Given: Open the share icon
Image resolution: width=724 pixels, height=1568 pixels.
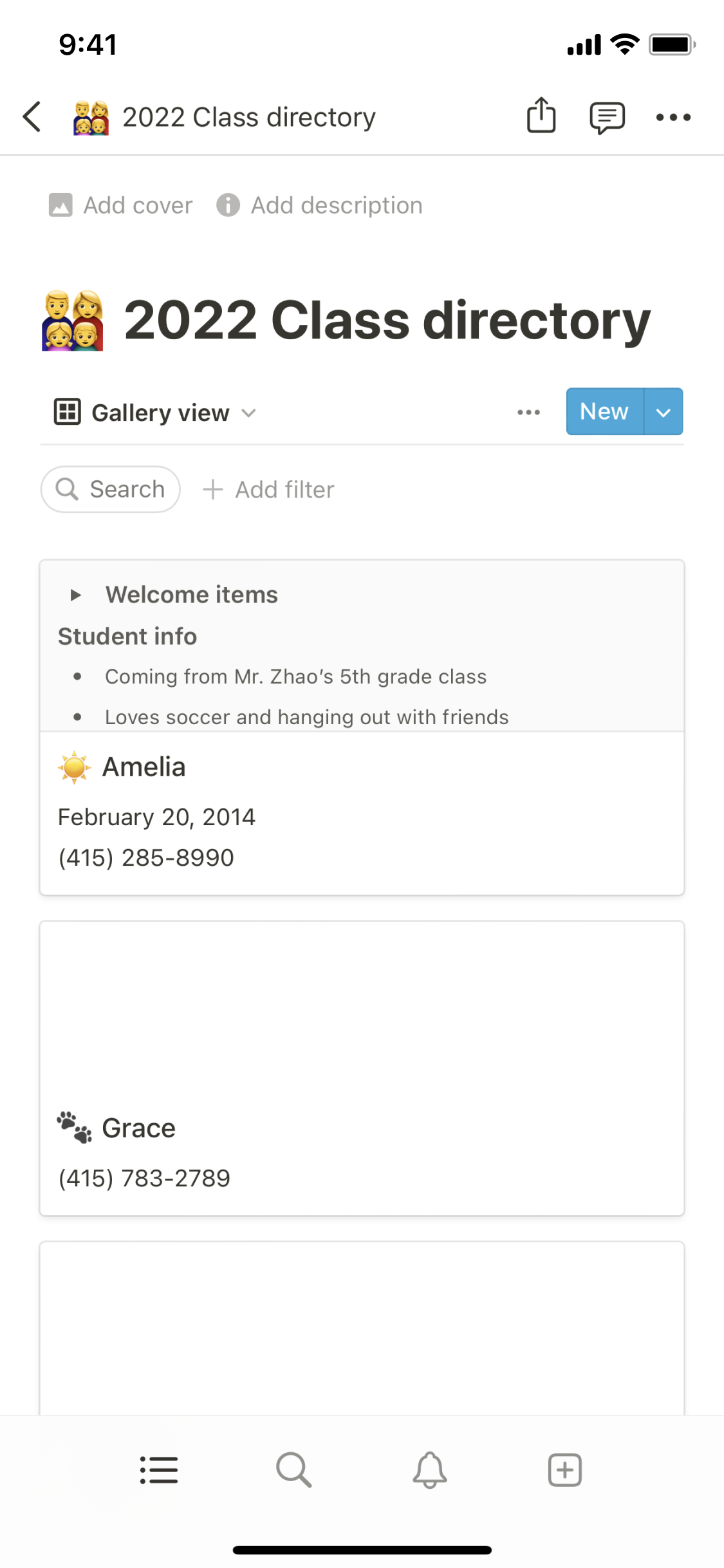Looking at the screenshot, I should (x=541, y=116).
